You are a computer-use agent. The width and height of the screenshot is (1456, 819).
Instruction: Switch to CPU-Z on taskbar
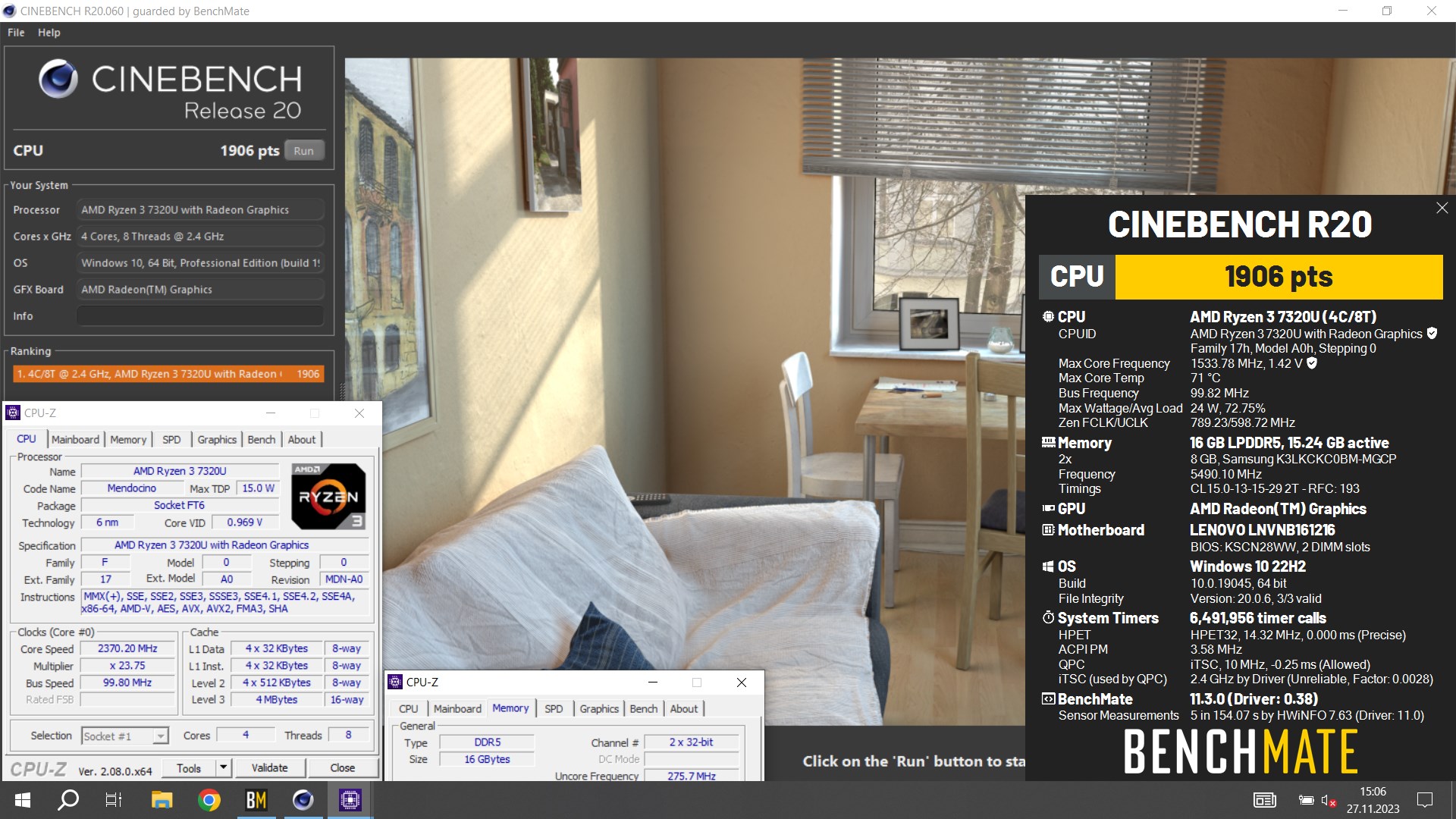tap(350, 799)
